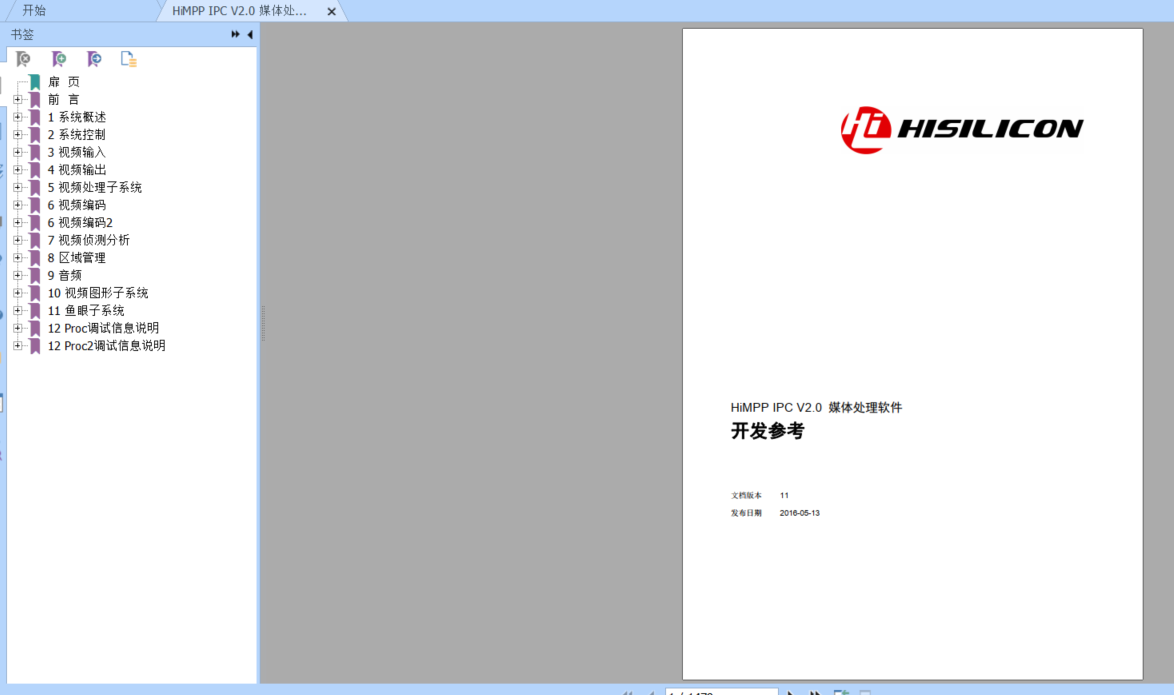Go to bookmark 7 视频侦测分析
Viewport: 1174px width, 695px height.
89,240
